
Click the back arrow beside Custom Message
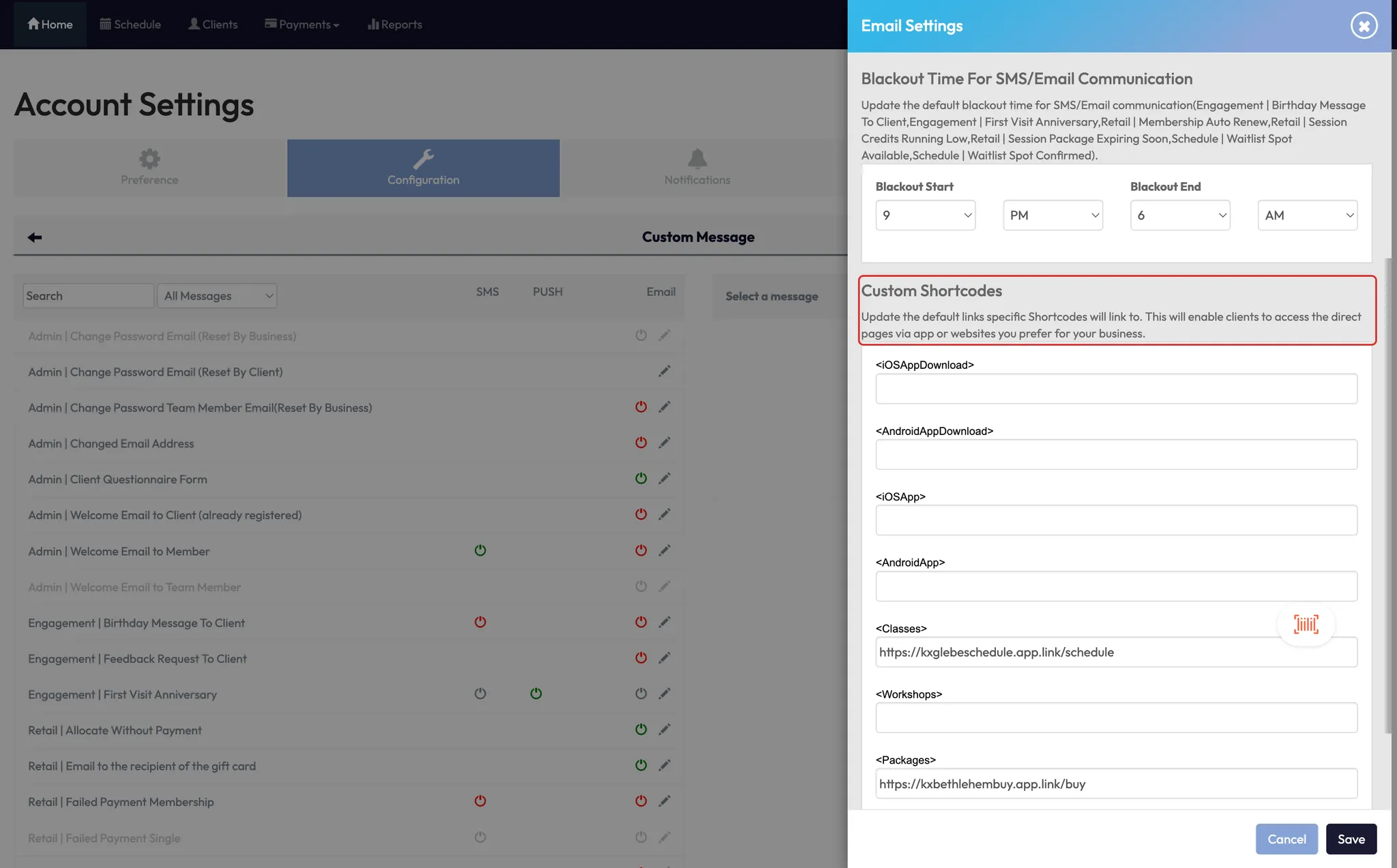(x=35, y=237)
